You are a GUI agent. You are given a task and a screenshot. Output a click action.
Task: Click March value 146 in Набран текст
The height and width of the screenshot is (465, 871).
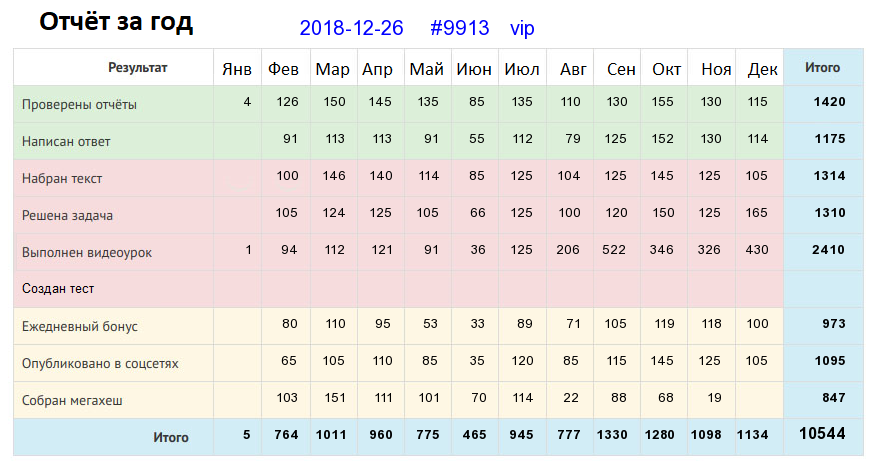coord(334,176)
